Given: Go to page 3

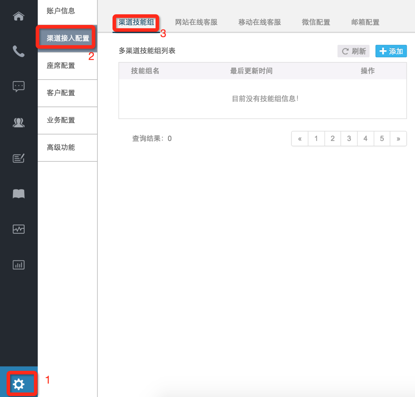Looking at the screenshot, I should coord(349,139).
